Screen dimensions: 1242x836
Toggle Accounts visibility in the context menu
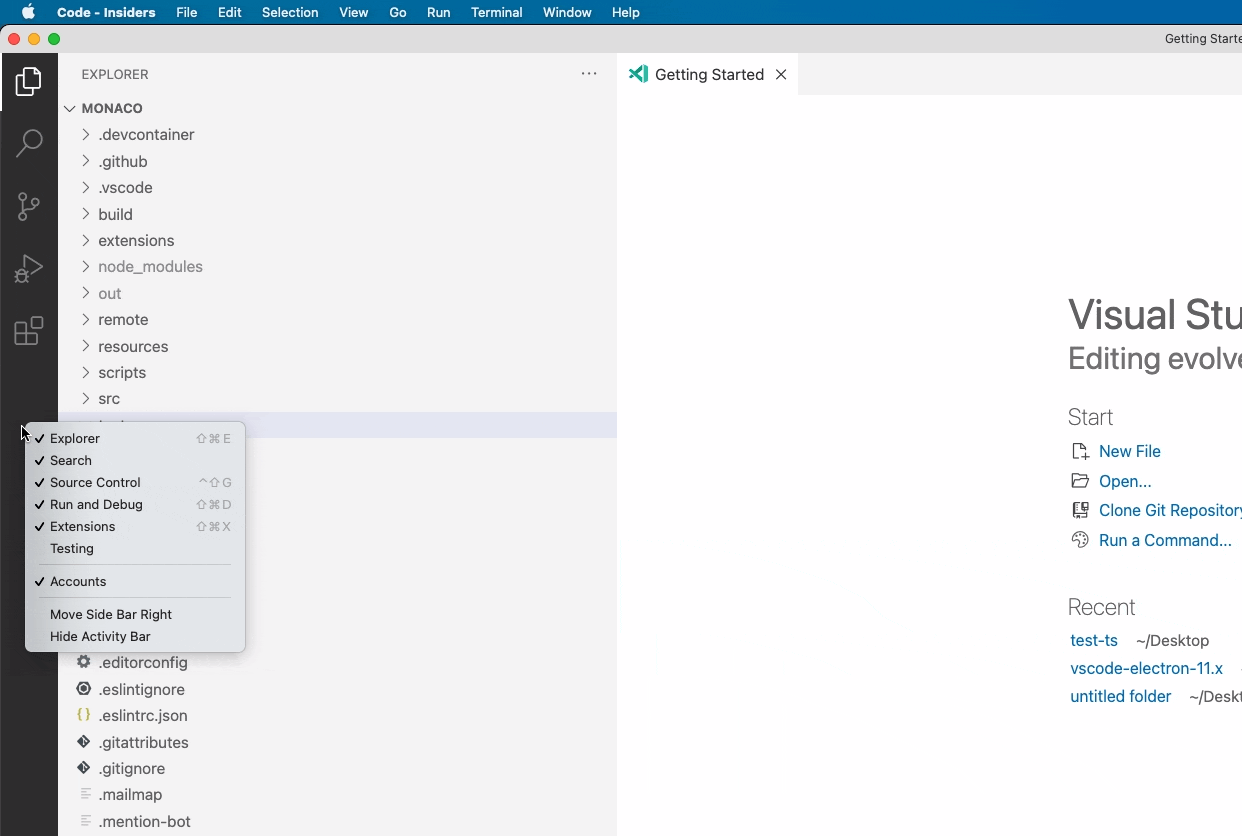[x=79, y=581]
